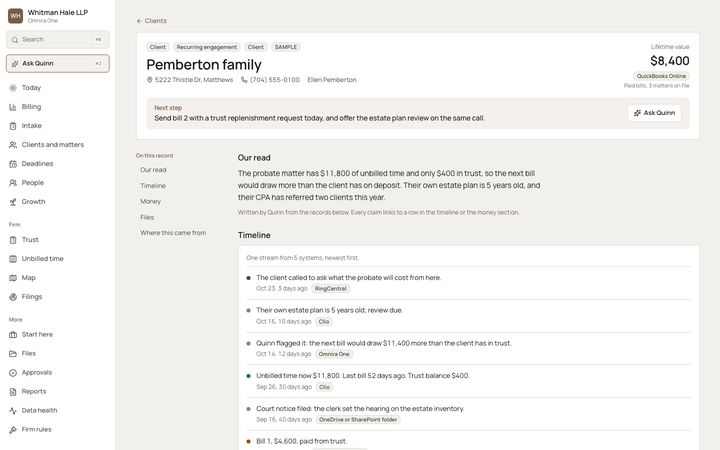This screenshot has height=450, width=720.
Task: Click Ask Quinn button in Next step banner
Action: (x=654, y=113)
